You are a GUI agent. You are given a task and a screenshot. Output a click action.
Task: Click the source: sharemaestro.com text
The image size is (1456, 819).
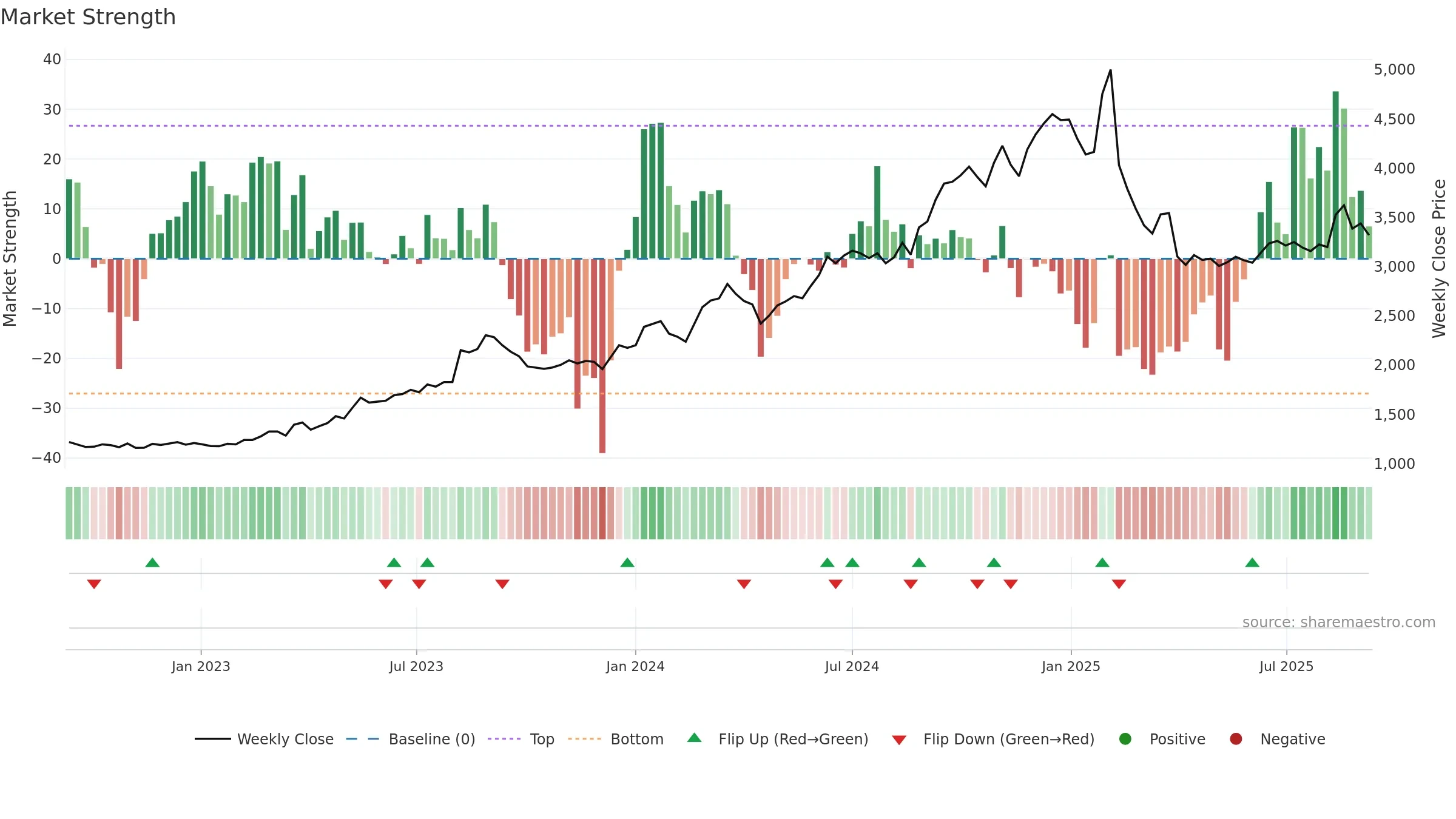pyautogui.click(x=1339, y=622)
